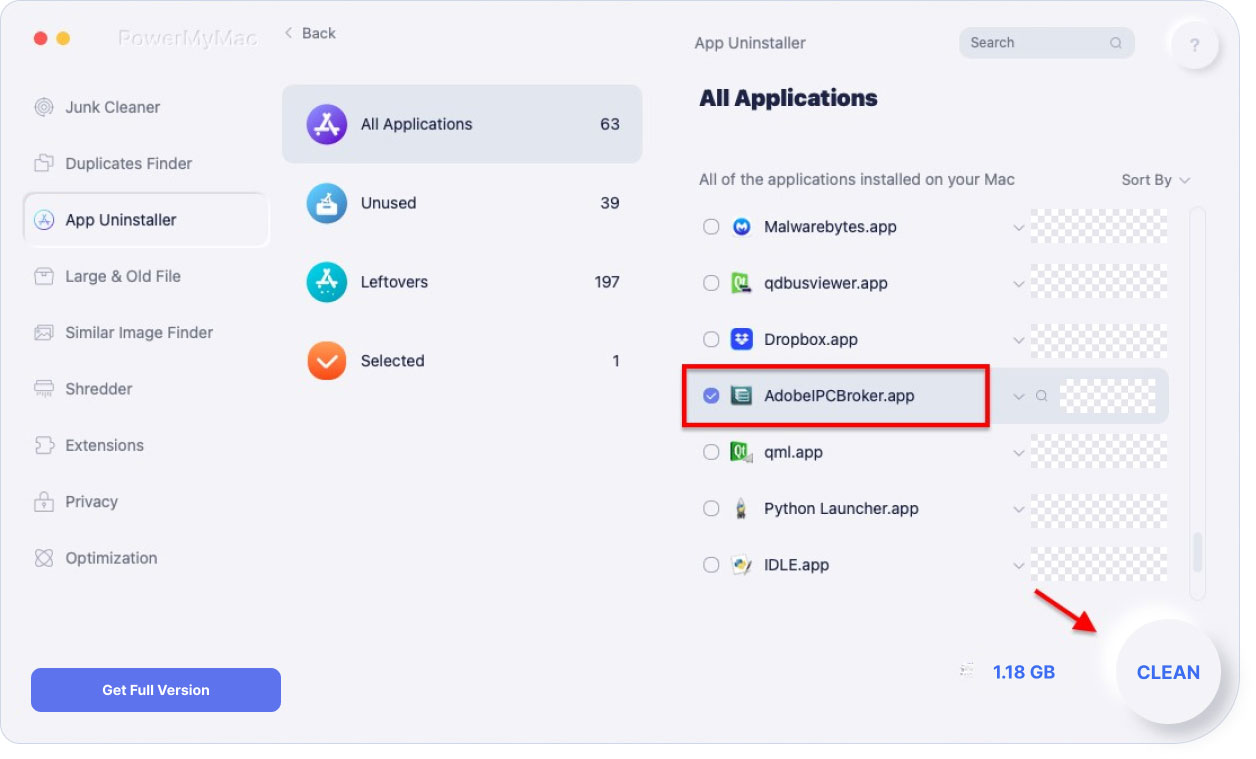Click the CLEAN button
Screen dimensions: 1256x759
click(1168, 672)
